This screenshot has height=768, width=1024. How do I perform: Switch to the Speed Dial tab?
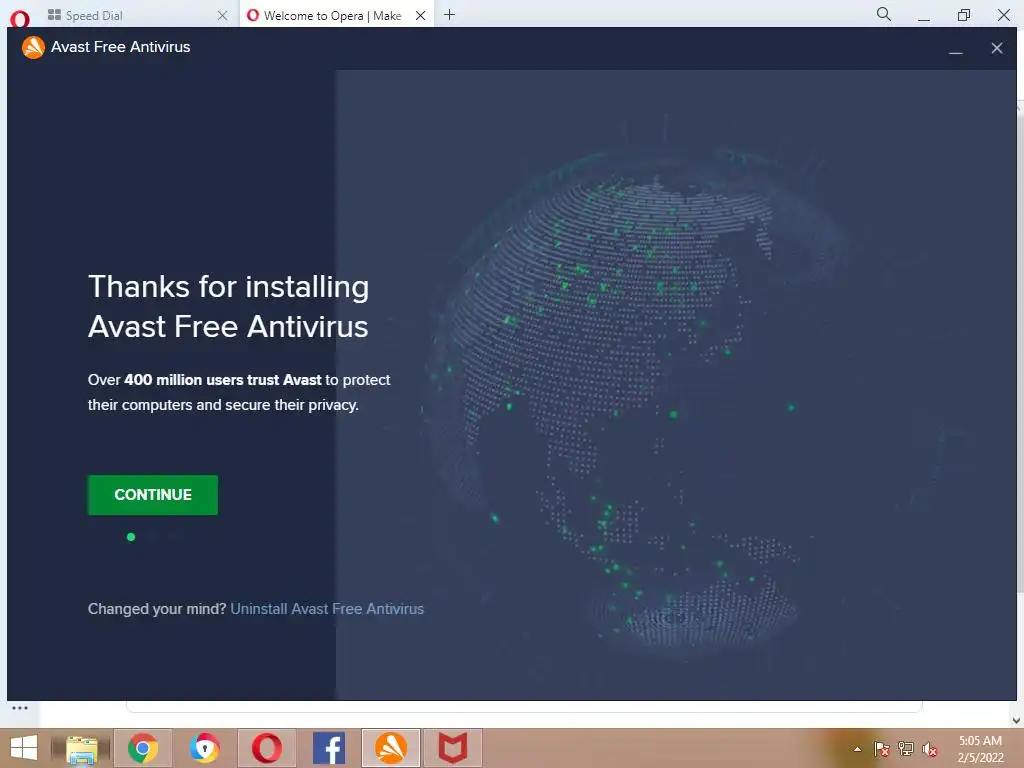click(x=131, y=15)
